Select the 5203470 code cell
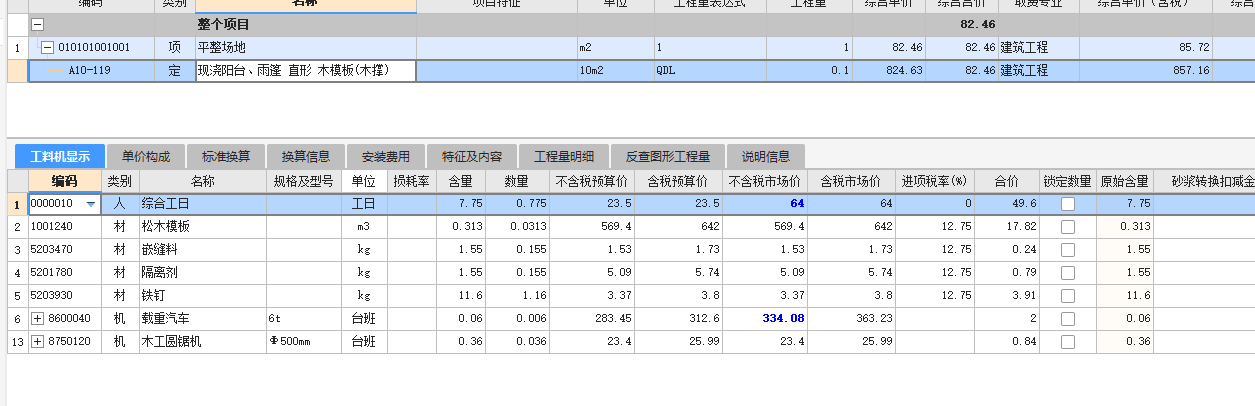Viewport: 1255px width, 406px height. click(65, 249)
